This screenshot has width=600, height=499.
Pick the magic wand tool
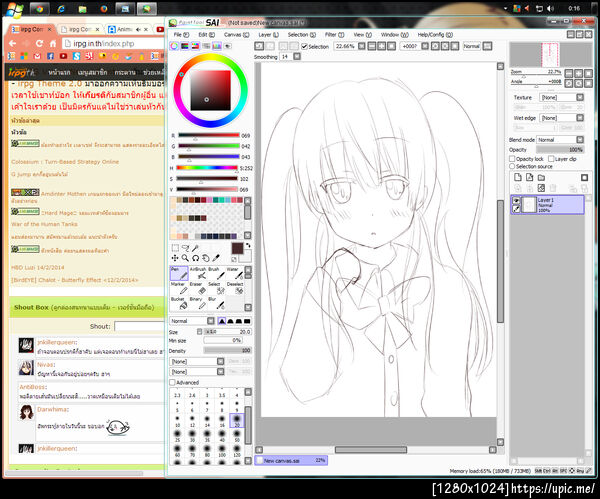coord(196,248)
